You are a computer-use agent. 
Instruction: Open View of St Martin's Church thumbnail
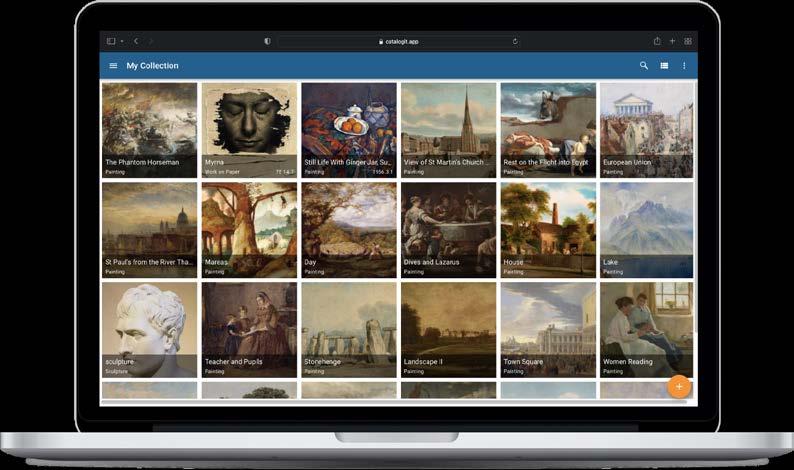tap(449, 130)
